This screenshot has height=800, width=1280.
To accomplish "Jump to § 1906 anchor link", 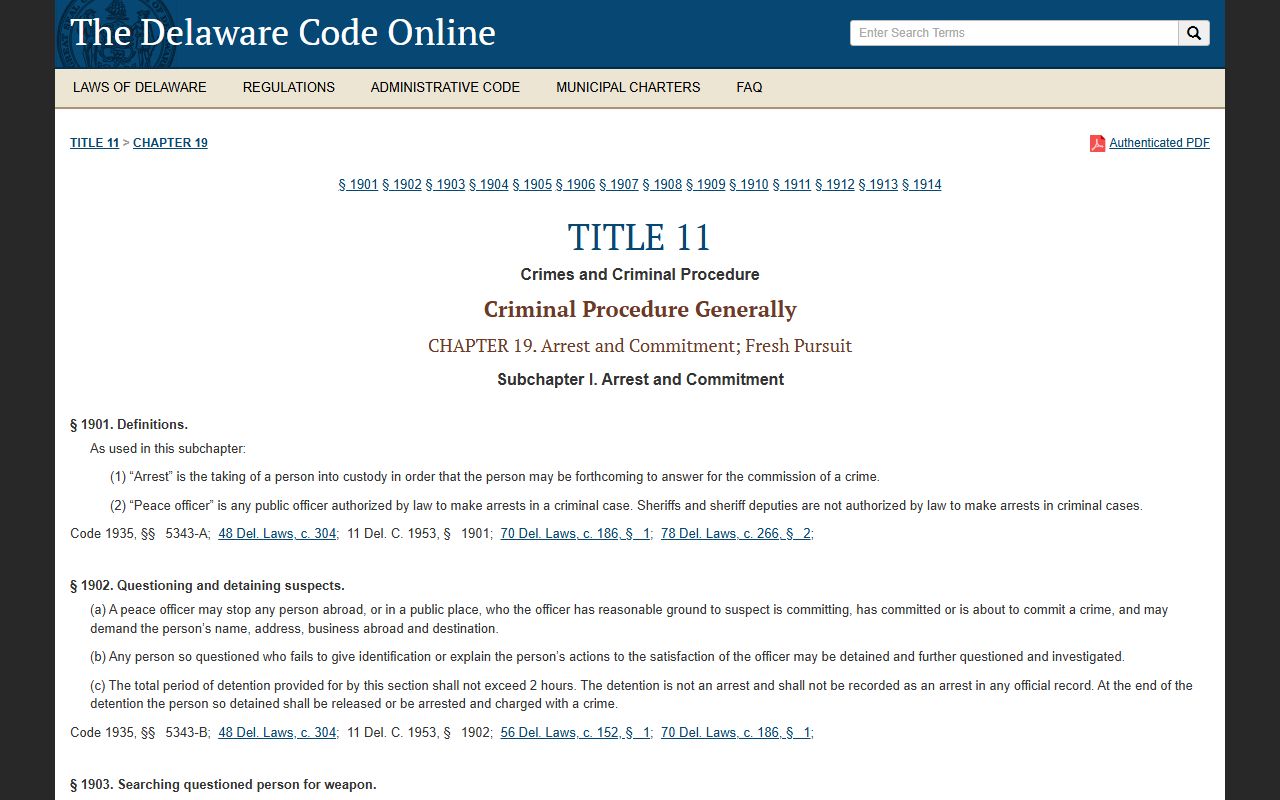I will point(575,184).
